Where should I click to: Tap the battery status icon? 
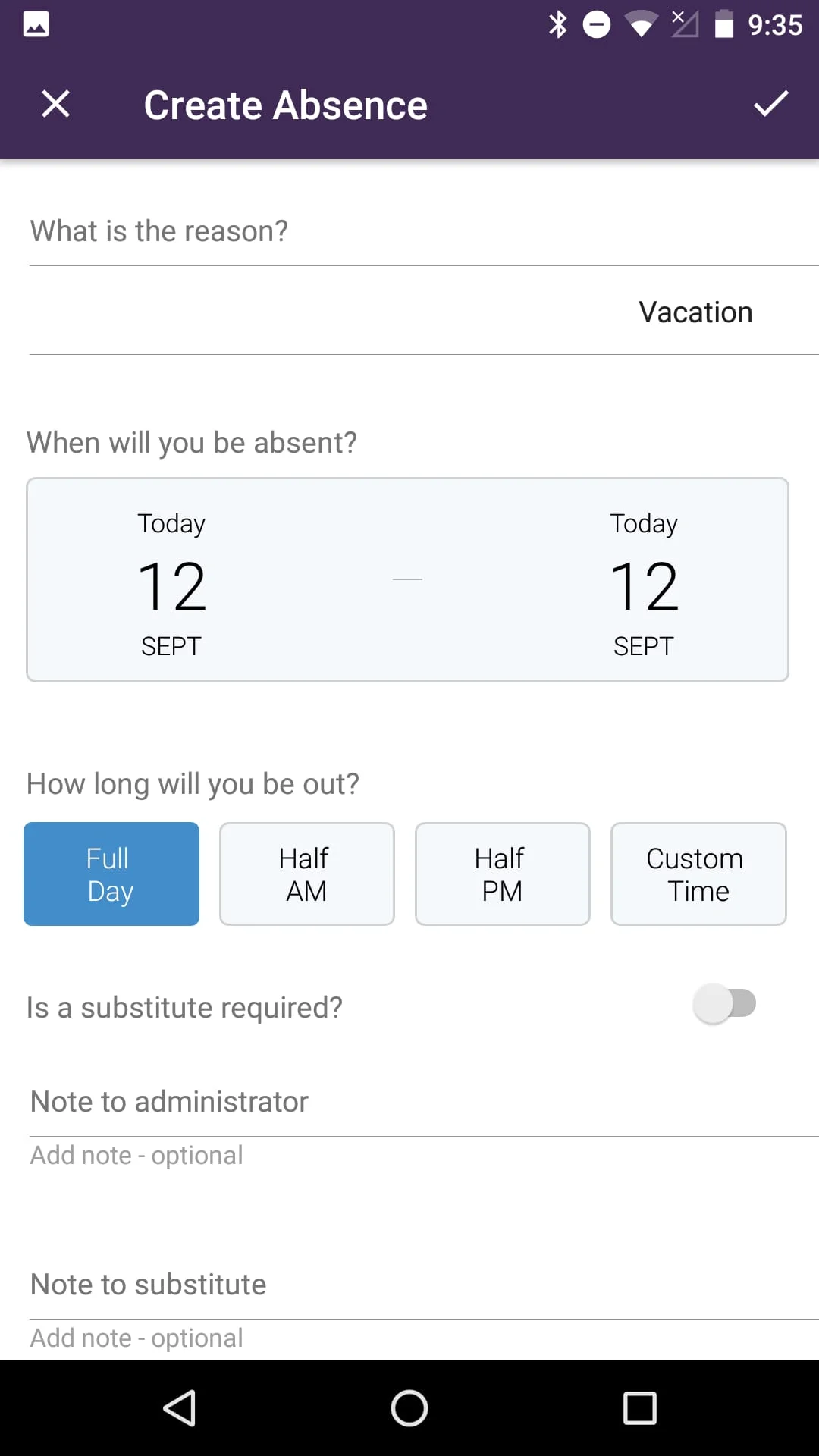point(724,25)
